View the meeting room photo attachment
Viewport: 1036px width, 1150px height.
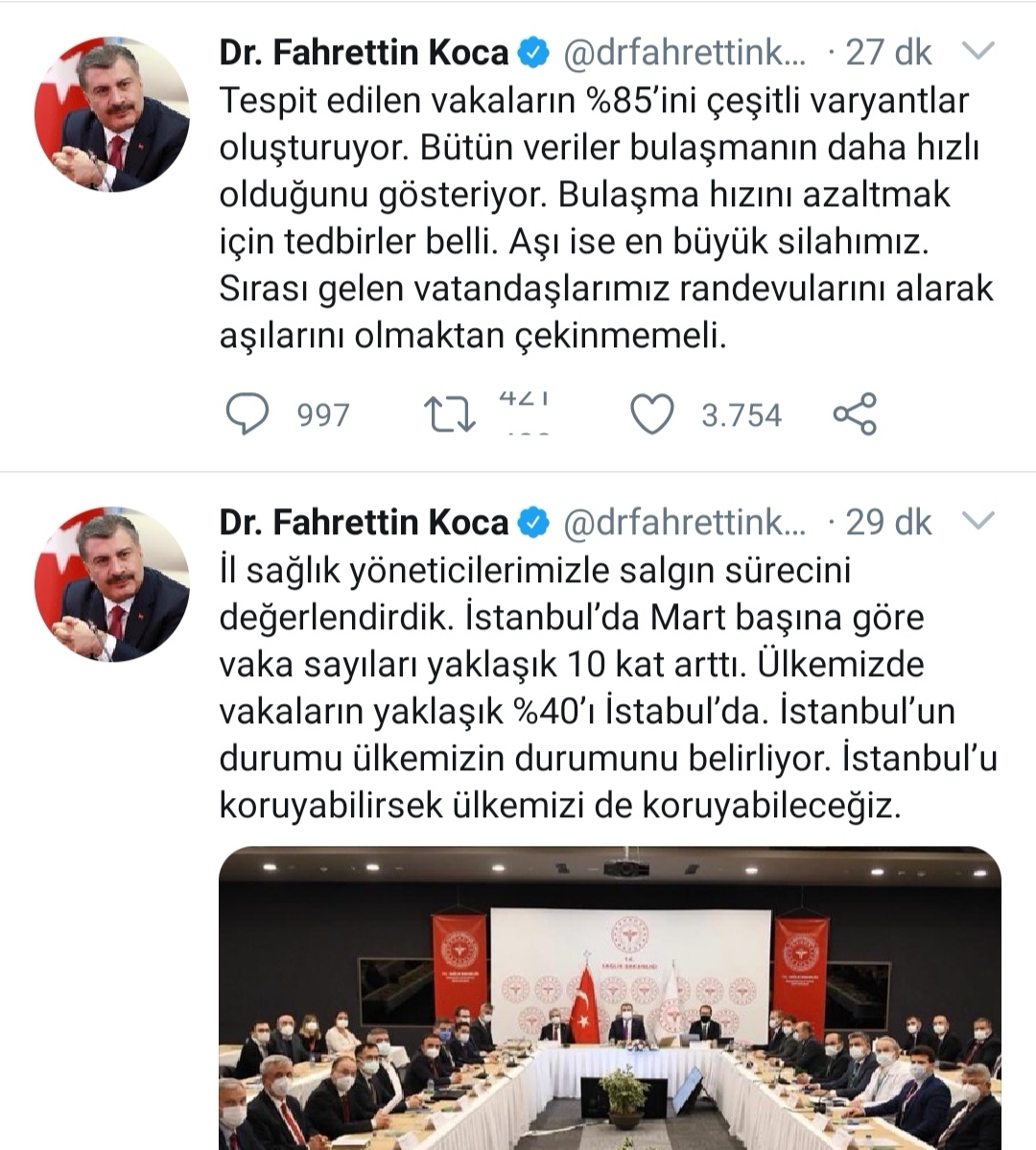coord(610,998)
